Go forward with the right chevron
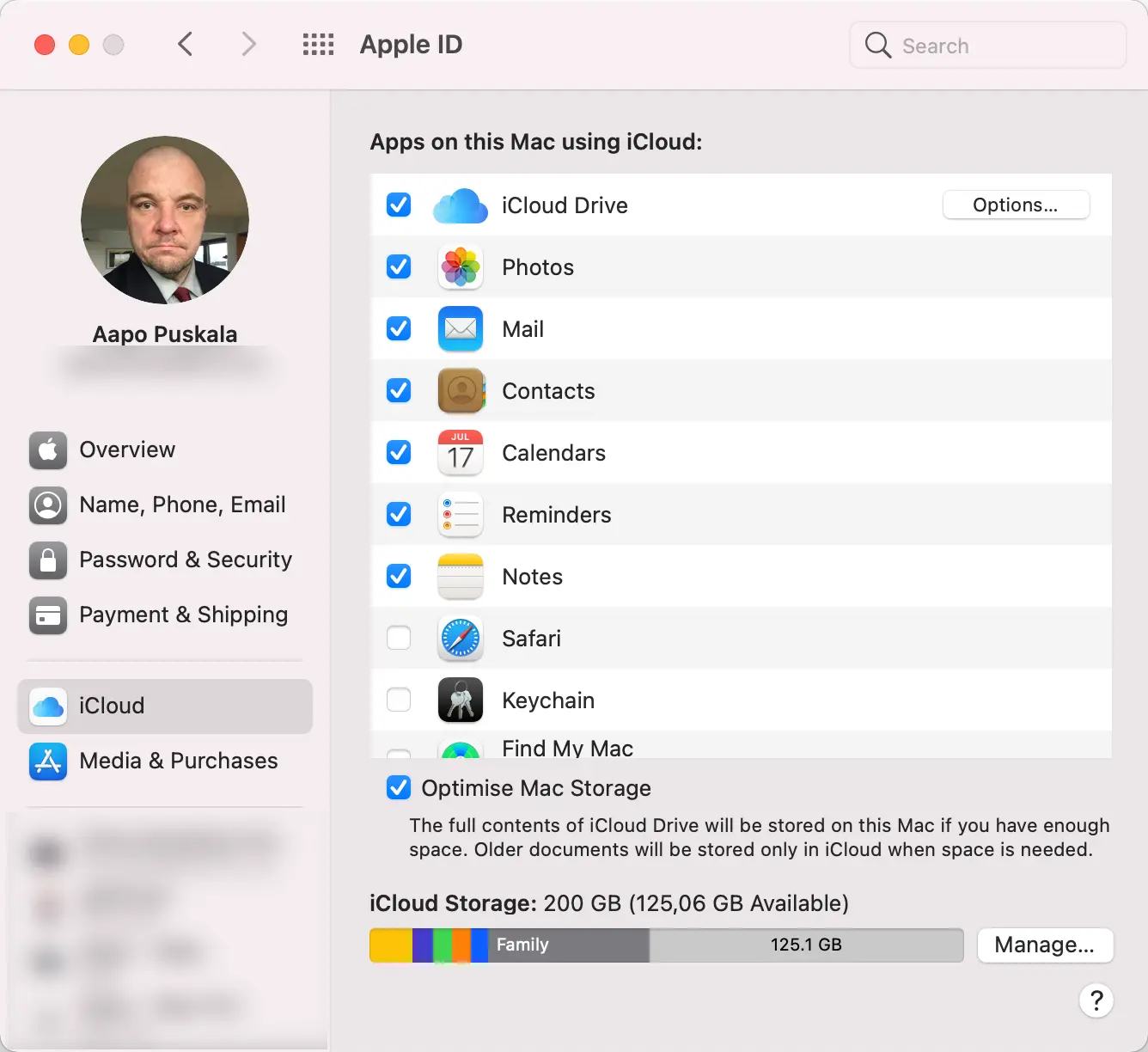Image resolution: width=1148 pixels, height=1052 pixels. point(248,44)
